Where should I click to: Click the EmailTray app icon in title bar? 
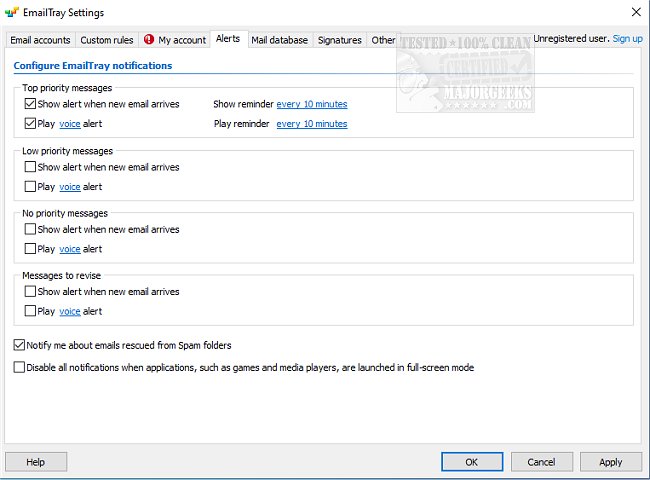tap(12, 12)
